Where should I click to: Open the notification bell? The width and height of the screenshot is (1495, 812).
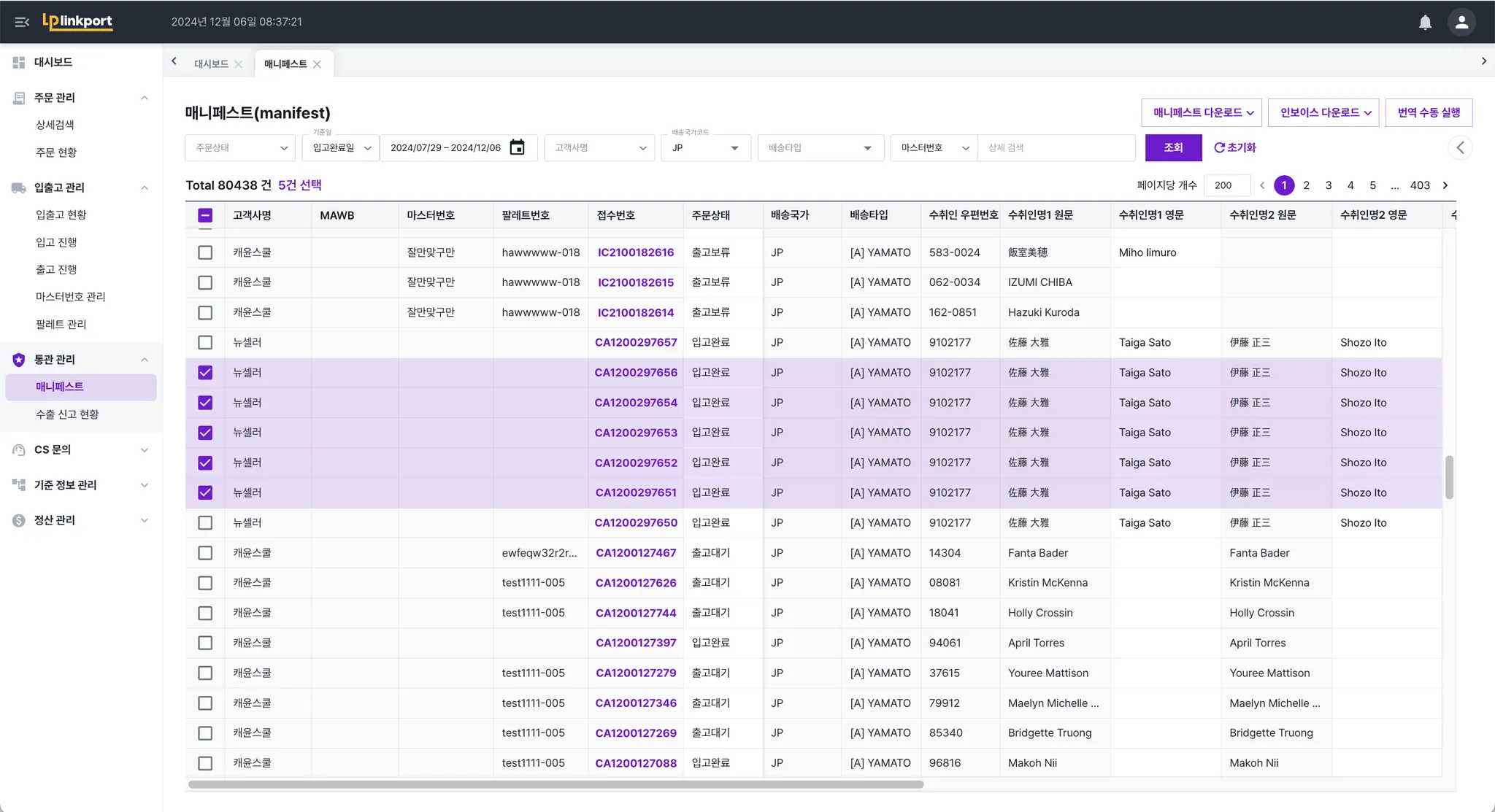(x=1425, y=22)
